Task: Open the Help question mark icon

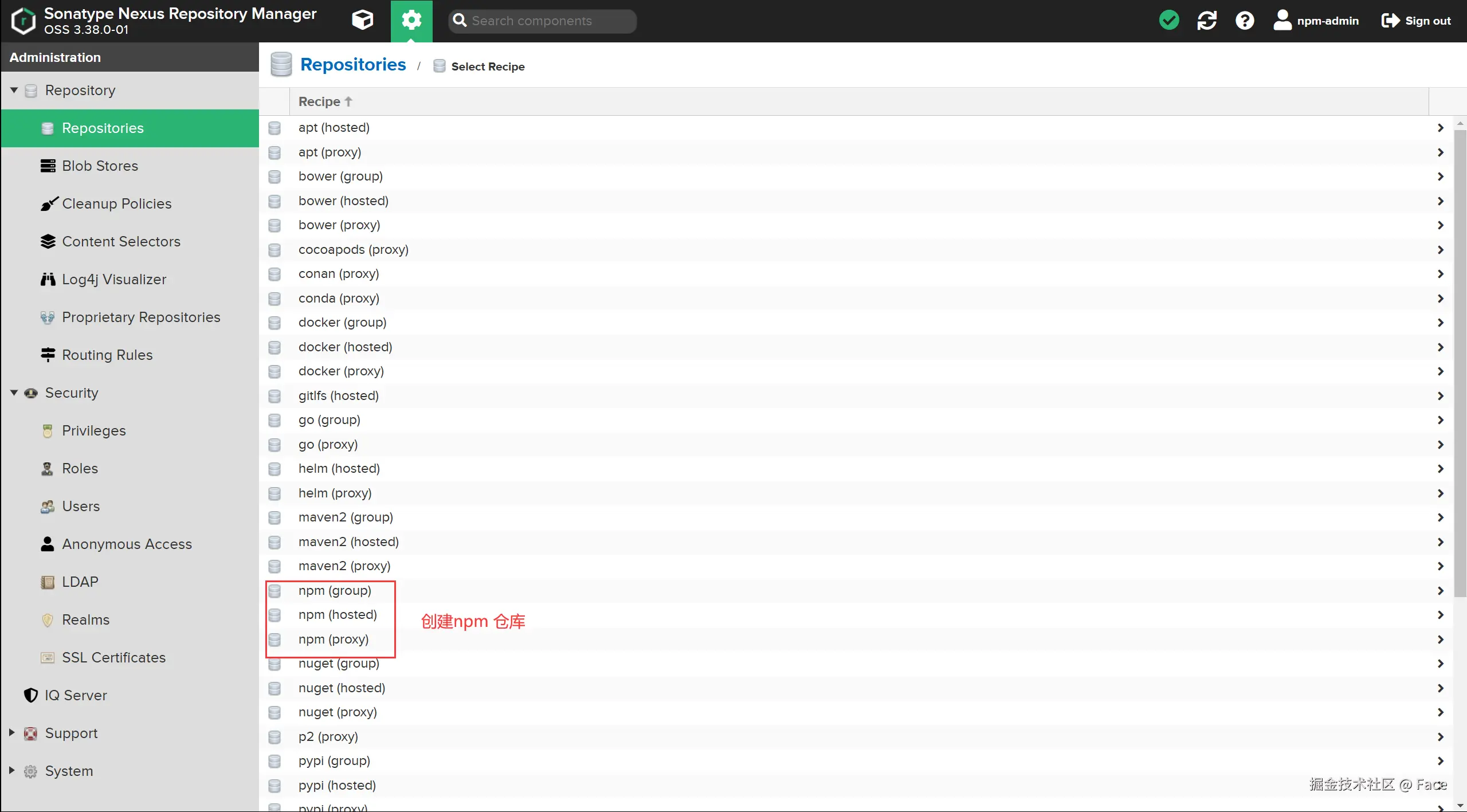Action: [1245, 21]
